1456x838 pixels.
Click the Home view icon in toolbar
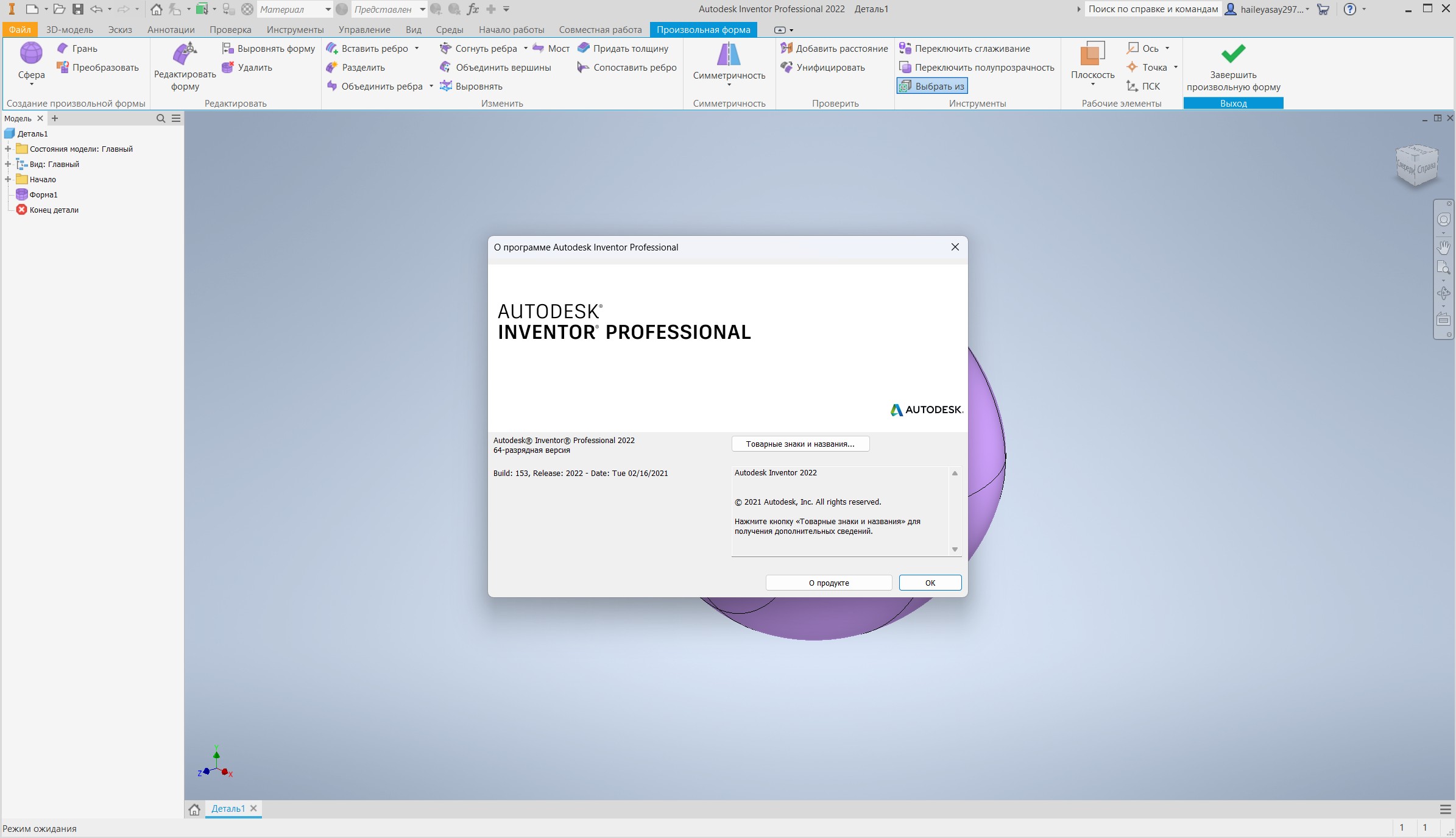click(x=157, y=9)
